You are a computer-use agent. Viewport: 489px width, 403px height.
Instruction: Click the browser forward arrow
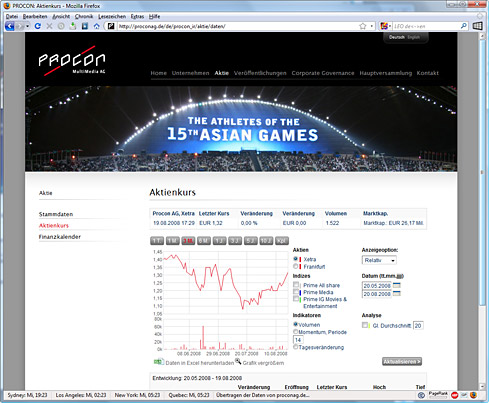[20, 26]
